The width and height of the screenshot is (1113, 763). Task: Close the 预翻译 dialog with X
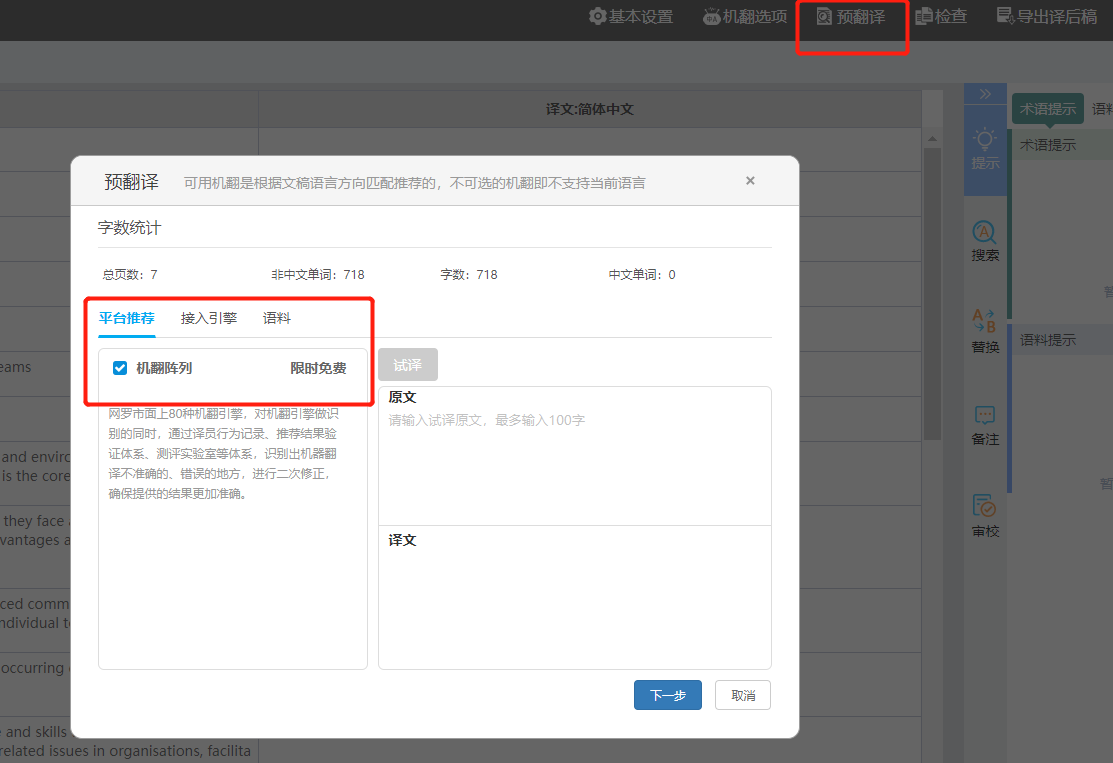click(750, 181)
